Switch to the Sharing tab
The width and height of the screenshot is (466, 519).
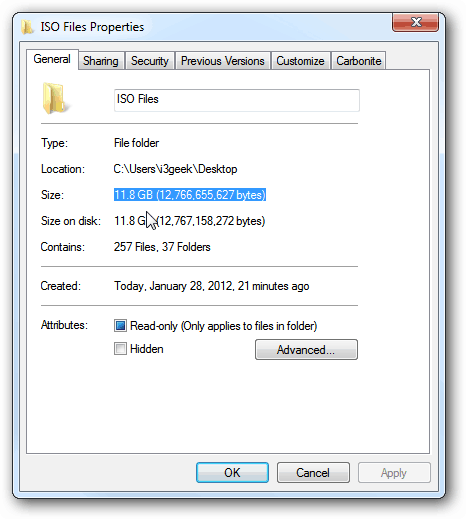click(x=101, y=61)
